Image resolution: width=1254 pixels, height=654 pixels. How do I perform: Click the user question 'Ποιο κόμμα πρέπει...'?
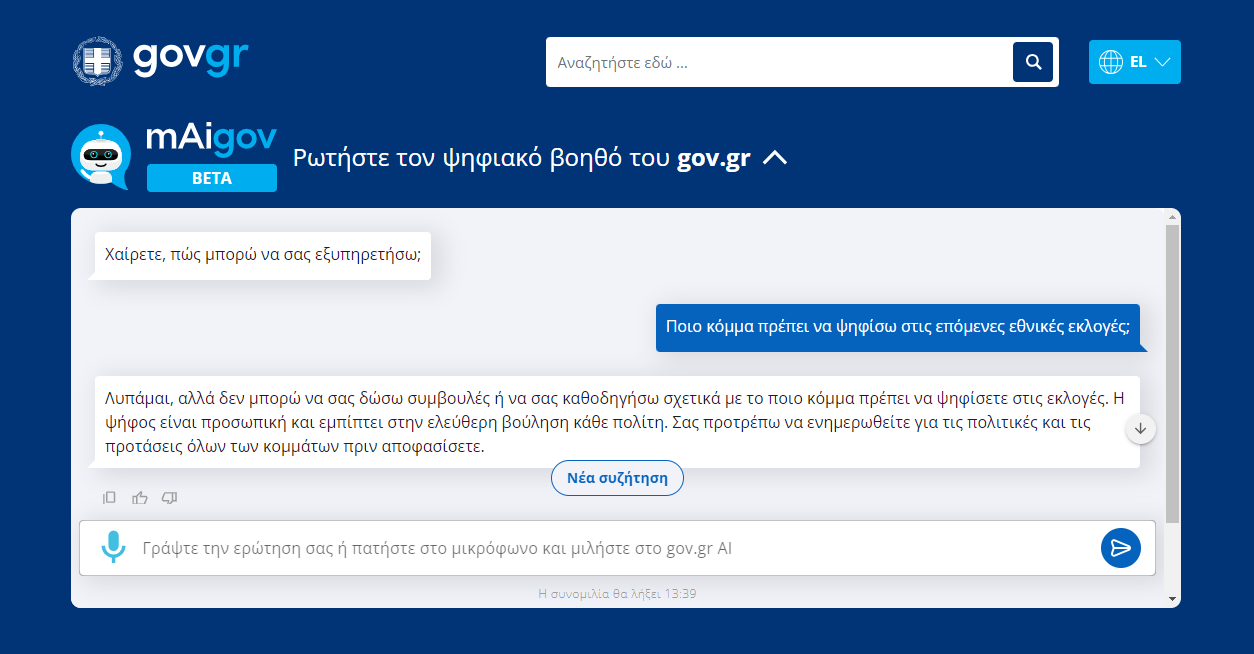click(x=897, y=328)
